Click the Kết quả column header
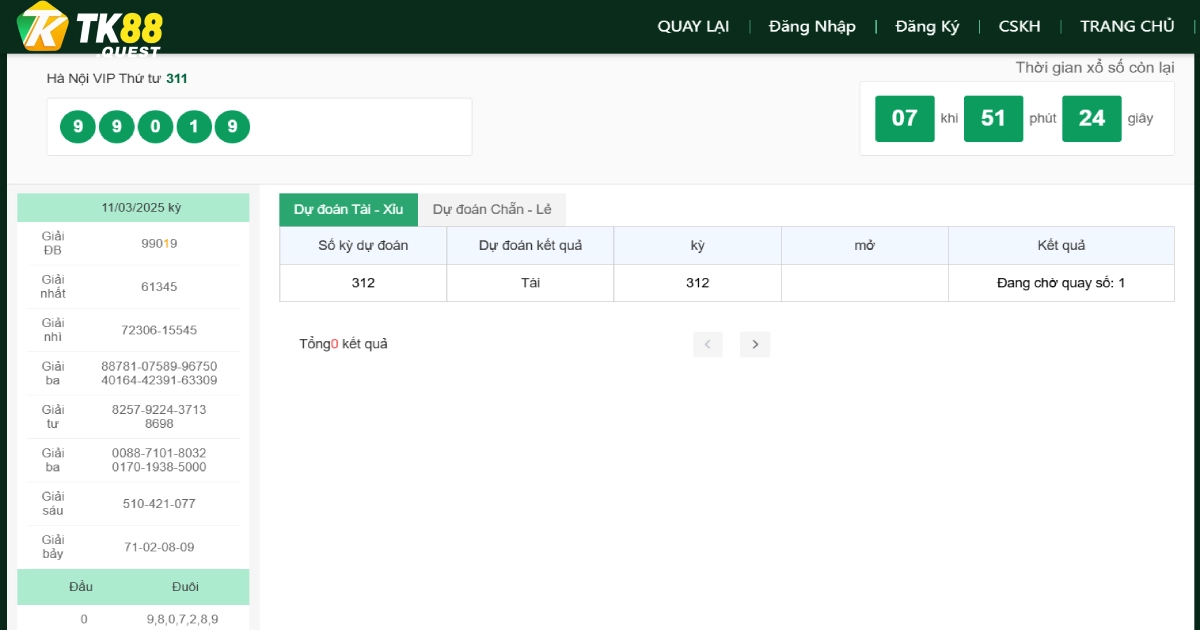 pyautogui.click(x=1061, y=245)
